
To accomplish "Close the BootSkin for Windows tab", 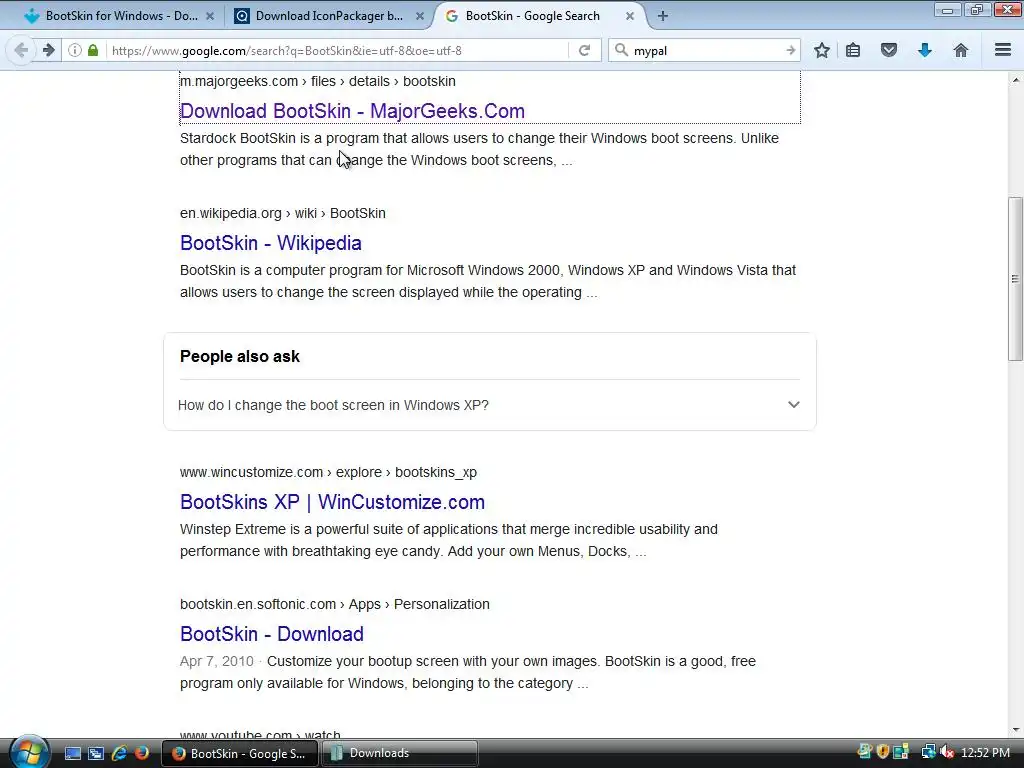I will tap(210, 16).
